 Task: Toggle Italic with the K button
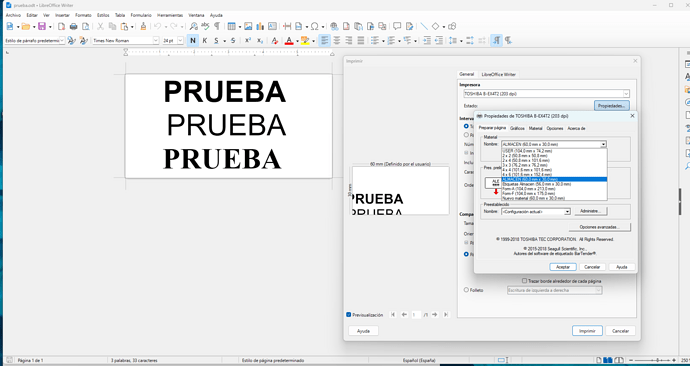click(x=205, y=40)
